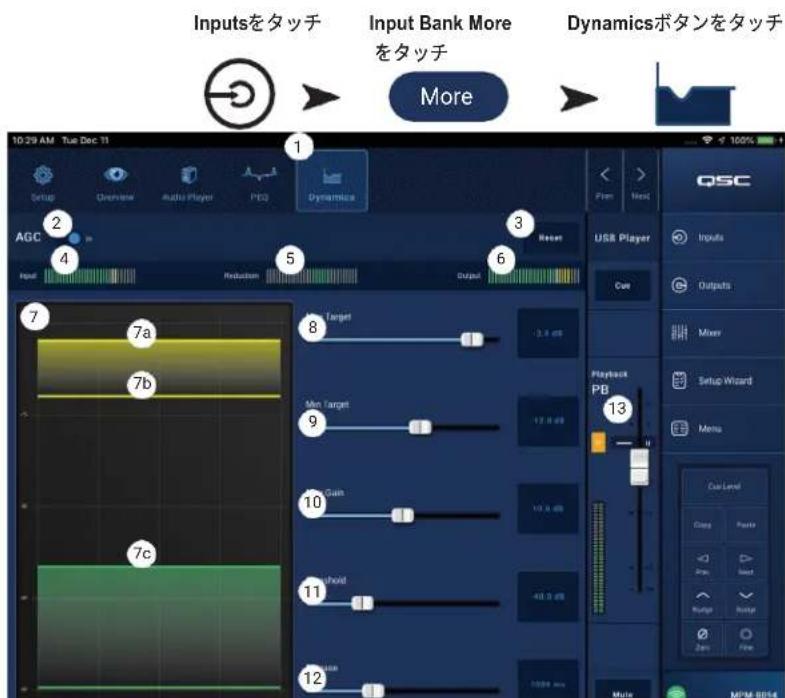Select the Min Target -12.0 dB value box
The image size is (785, 698).
tap(548, 421)
